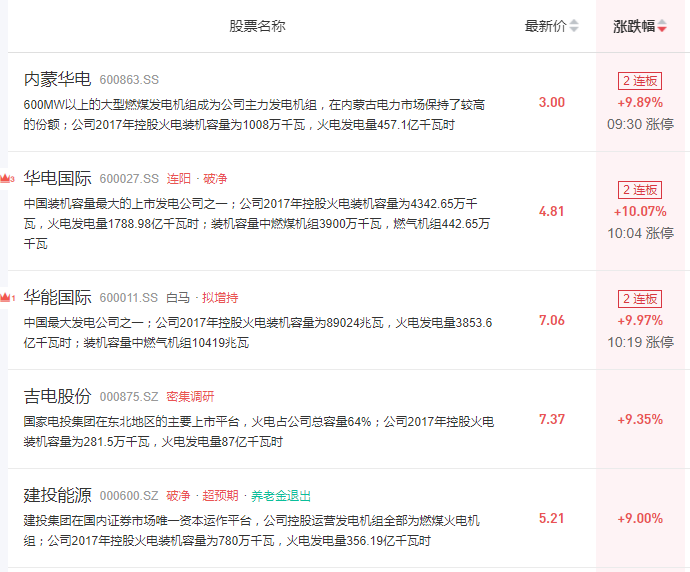
Task: Click 白马 tag on 华能国际
Action: pos(178,298)
